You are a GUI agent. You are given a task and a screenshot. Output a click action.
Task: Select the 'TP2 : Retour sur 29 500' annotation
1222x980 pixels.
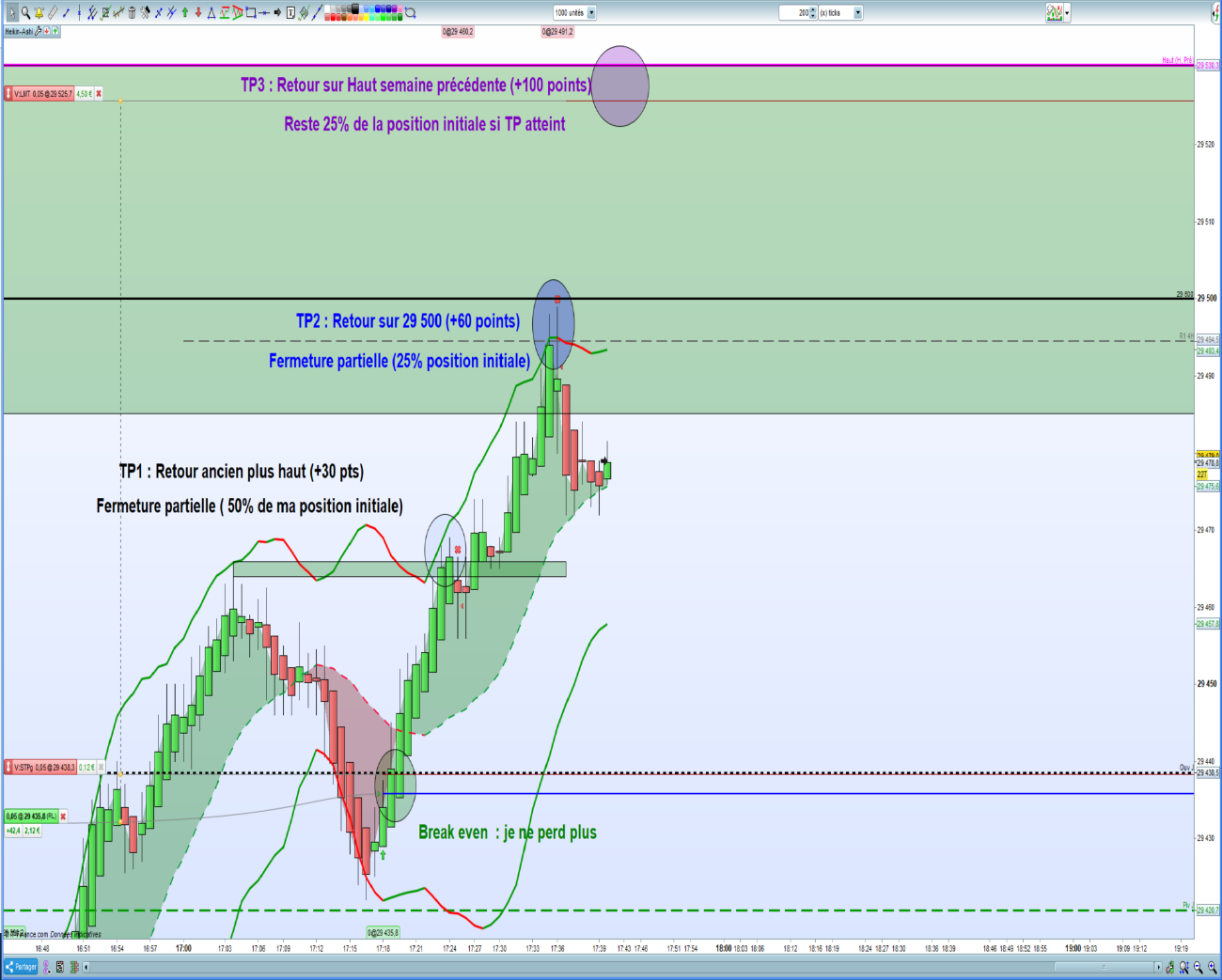(408, 321)
